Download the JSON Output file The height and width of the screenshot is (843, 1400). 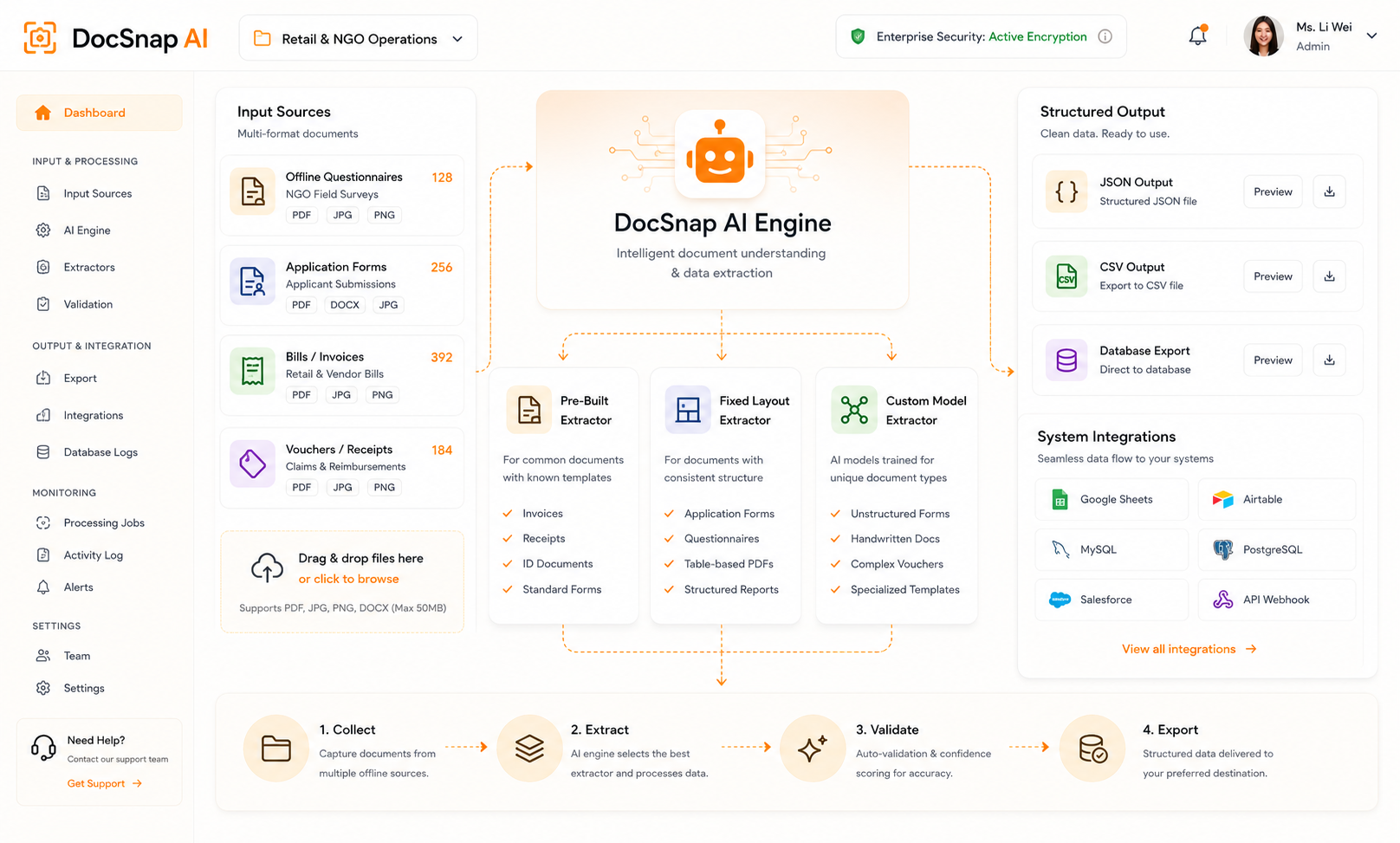point(1329,191)
